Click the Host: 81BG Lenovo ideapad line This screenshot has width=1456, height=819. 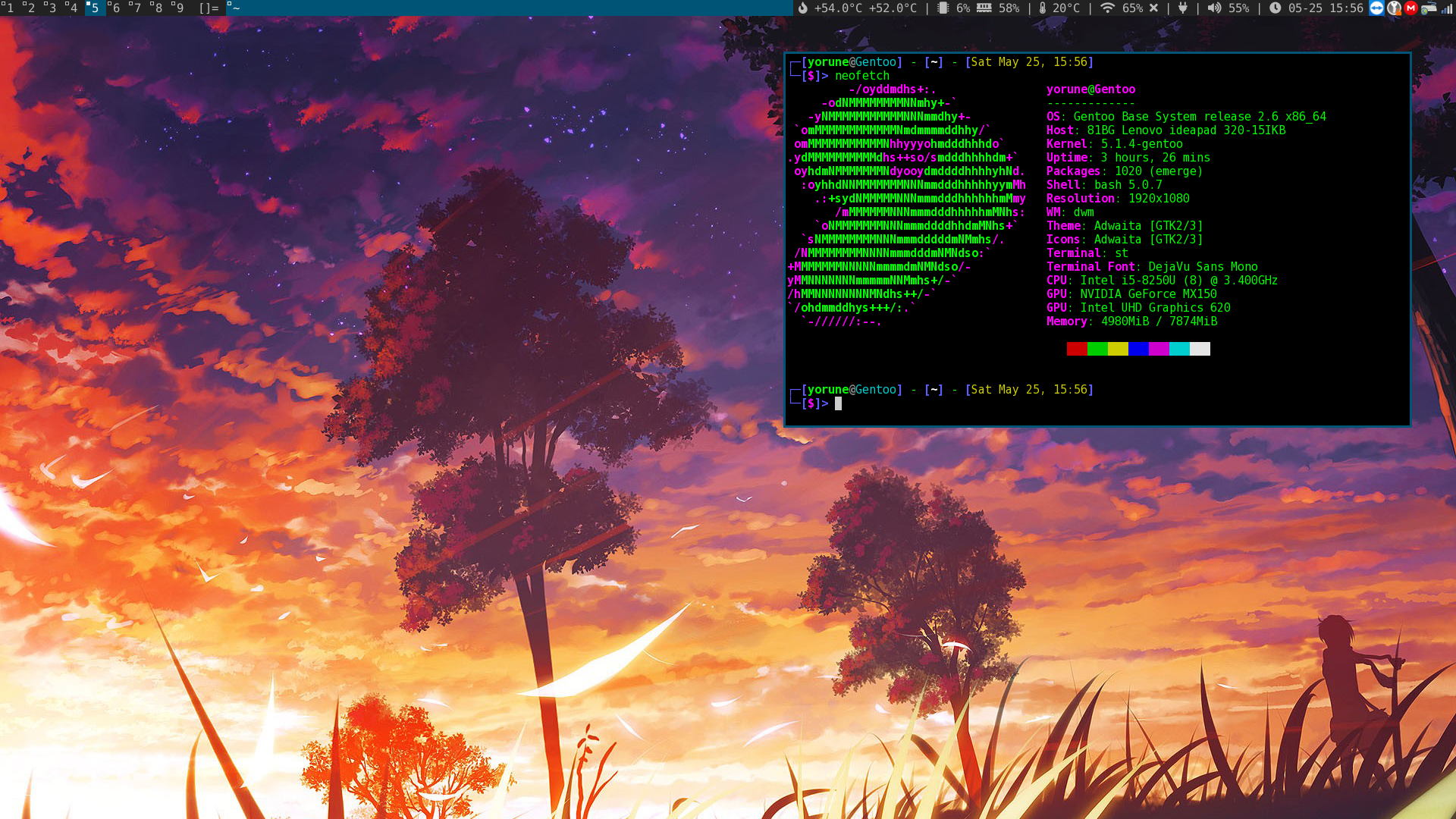click(1166, 130)
